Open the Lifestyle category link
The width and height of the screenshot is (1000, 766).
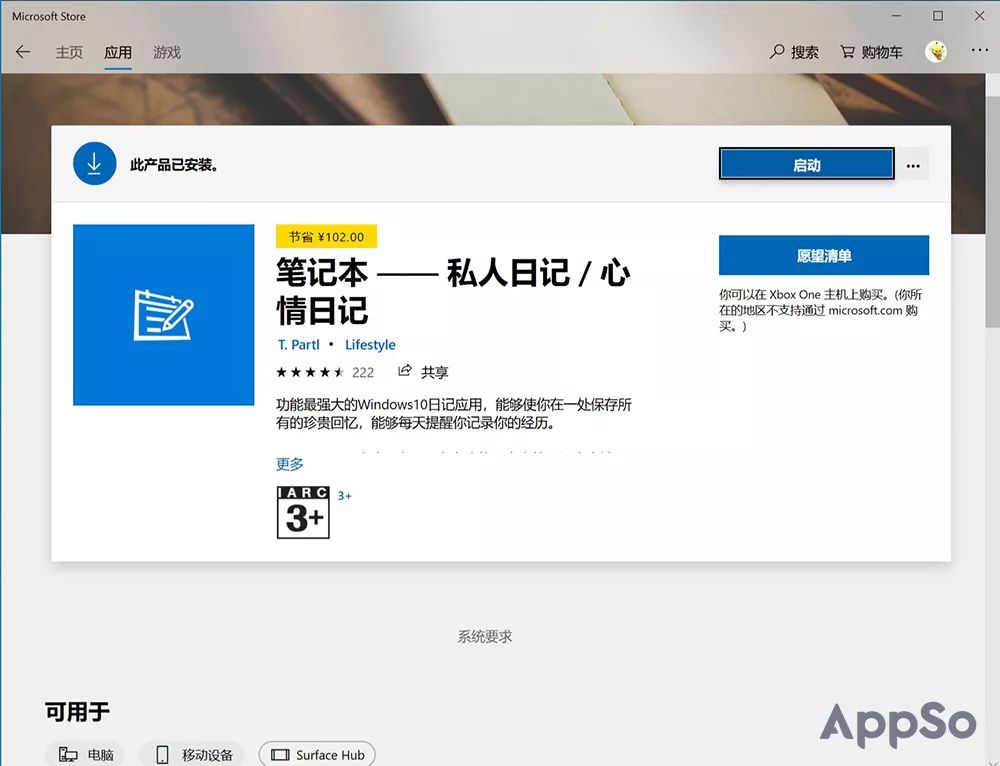click(x=370, y=344)
